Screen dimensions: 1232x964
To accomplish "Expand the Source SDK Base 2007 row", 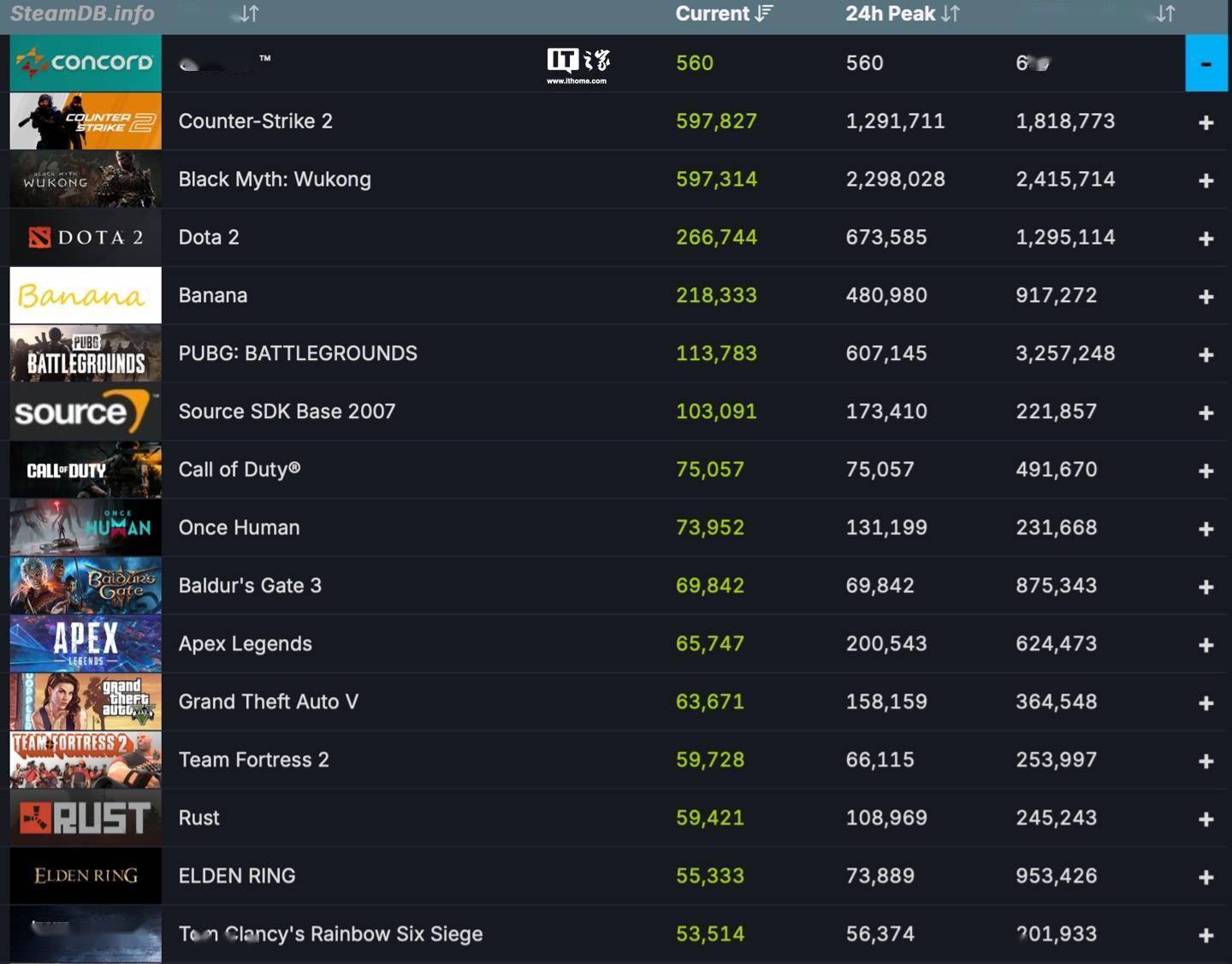I will pos(1206,413).
